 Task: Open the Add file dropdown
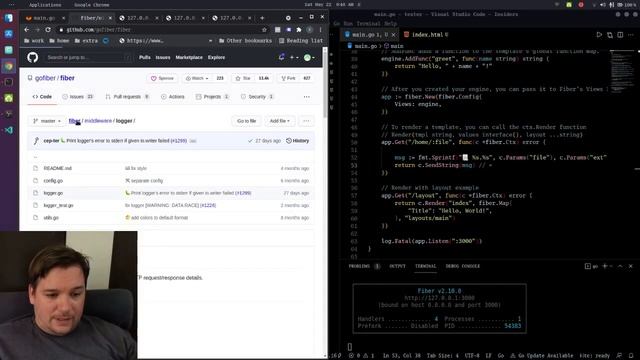pyautogui.click(x=280, y=121)
